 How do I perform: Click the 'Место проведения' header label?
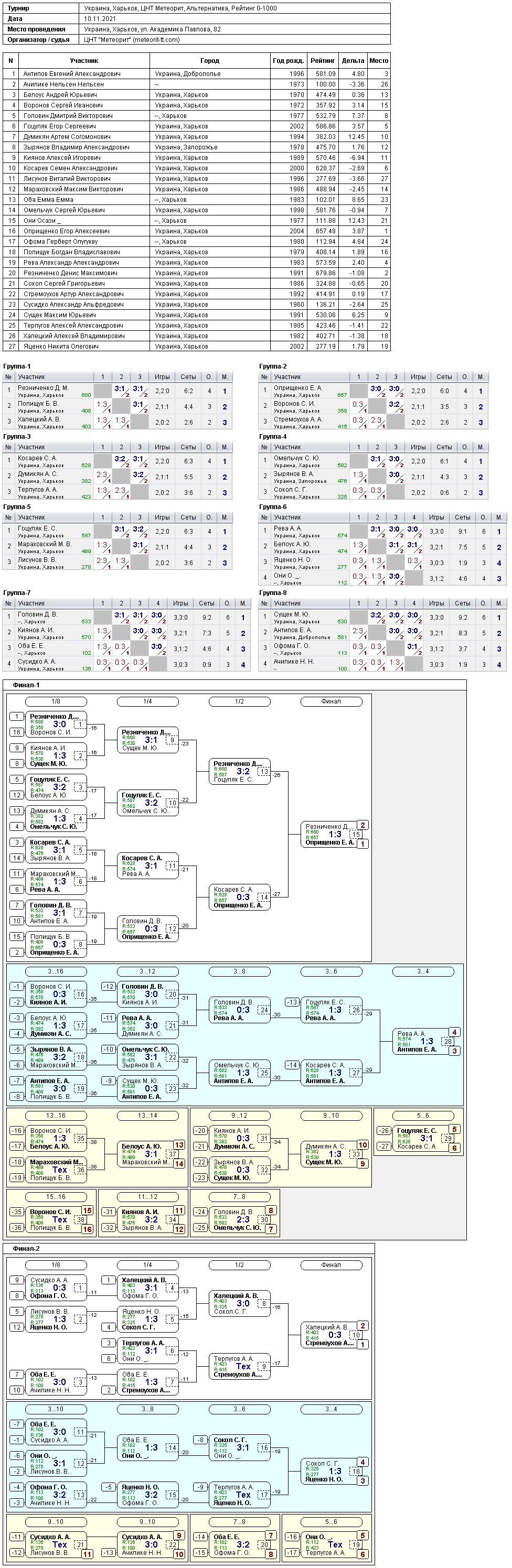pos(36,29)
